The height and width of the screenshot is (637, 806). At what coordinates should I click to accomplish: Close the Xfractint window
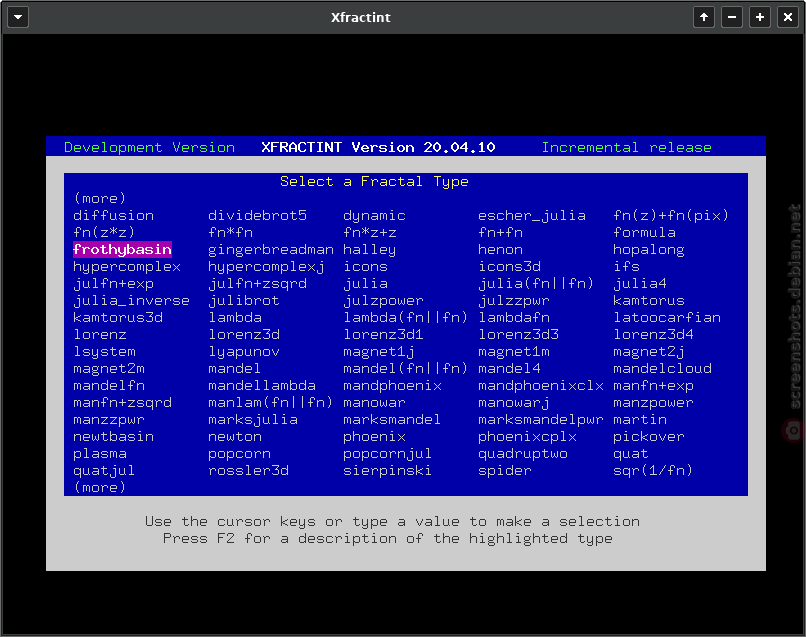(x=787, y=17)
